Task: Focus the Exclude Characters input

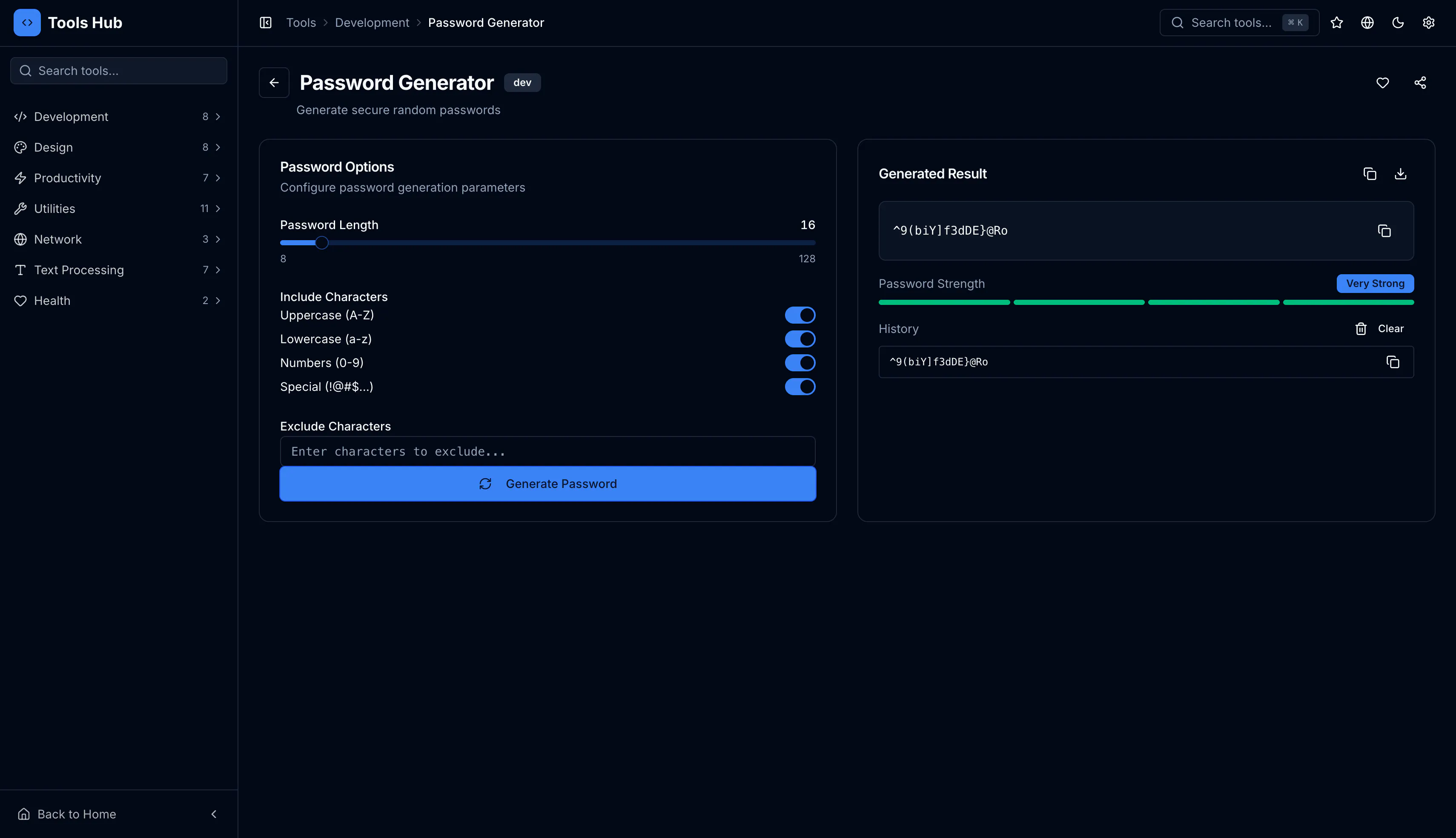Action: pos(547,452)
